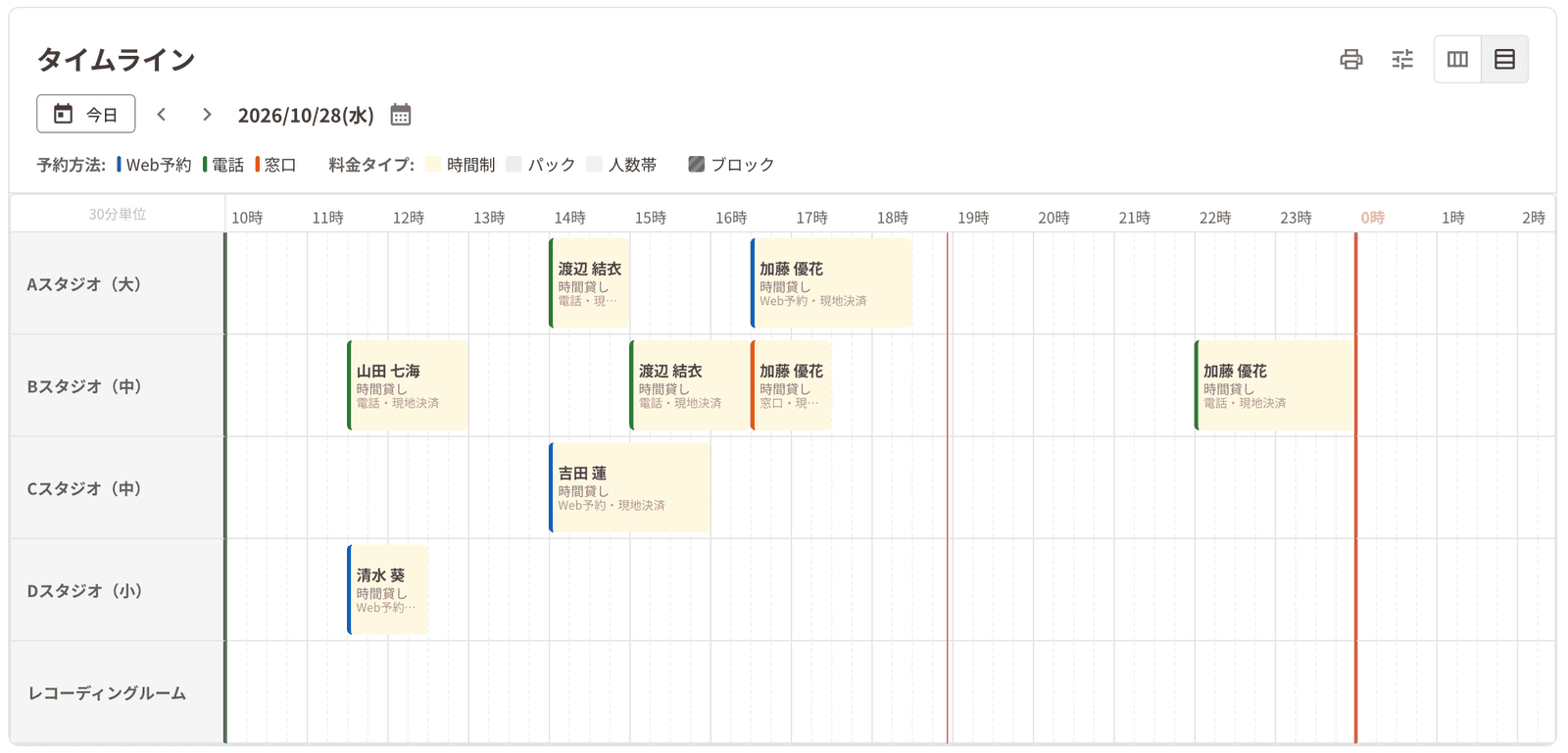Switch to the vertical column view

(x=1457, y=60)
